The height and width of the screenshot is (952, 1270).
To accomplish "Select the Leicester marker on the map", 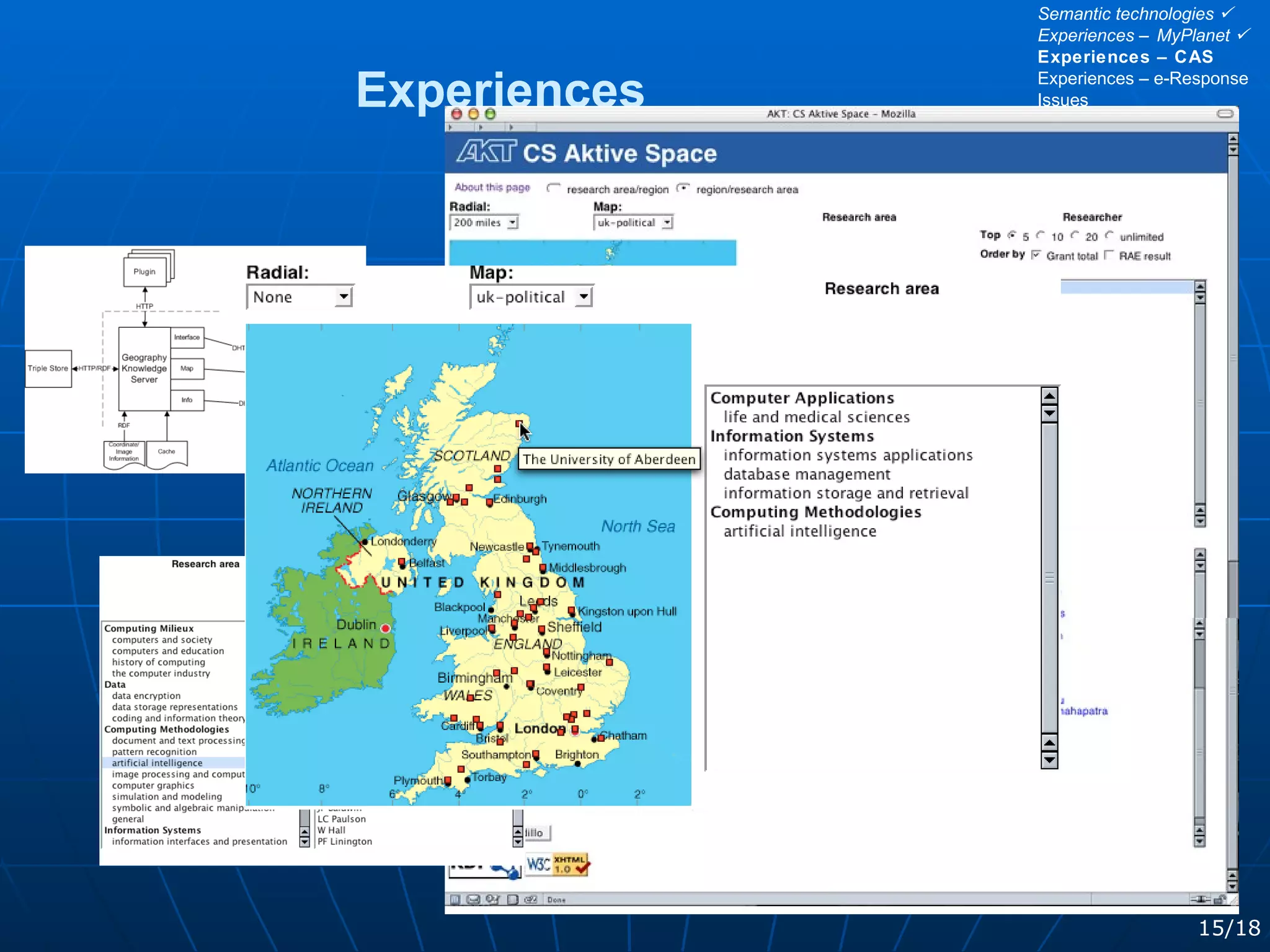I will coord(547,668).
